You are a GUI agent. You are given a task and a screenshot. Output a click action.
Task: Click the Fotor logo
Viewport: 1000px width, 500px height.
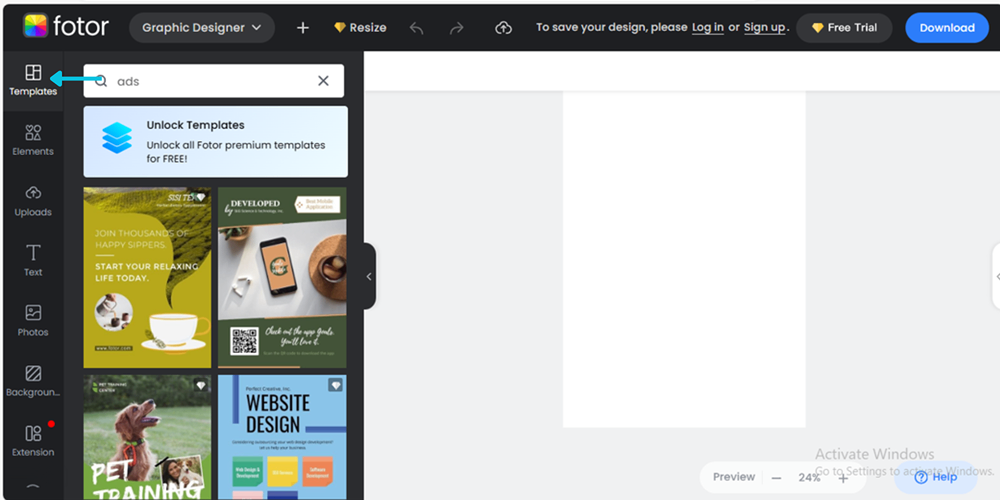tap(66, 27)
